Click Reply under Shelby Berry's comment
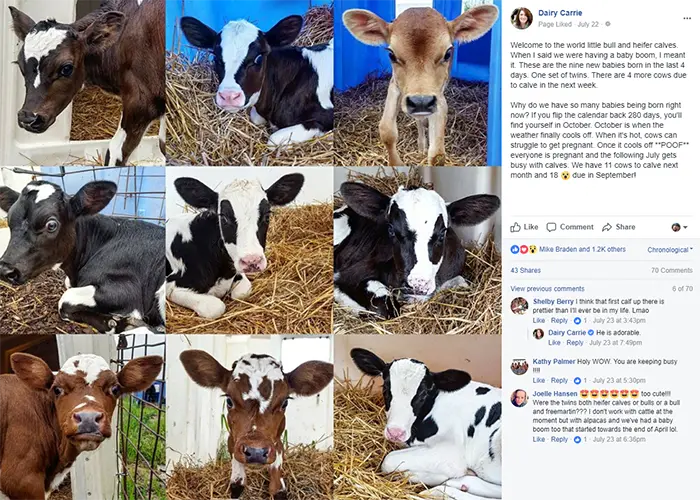The width and height of the screenshot is (700, 500). point(559,321)
